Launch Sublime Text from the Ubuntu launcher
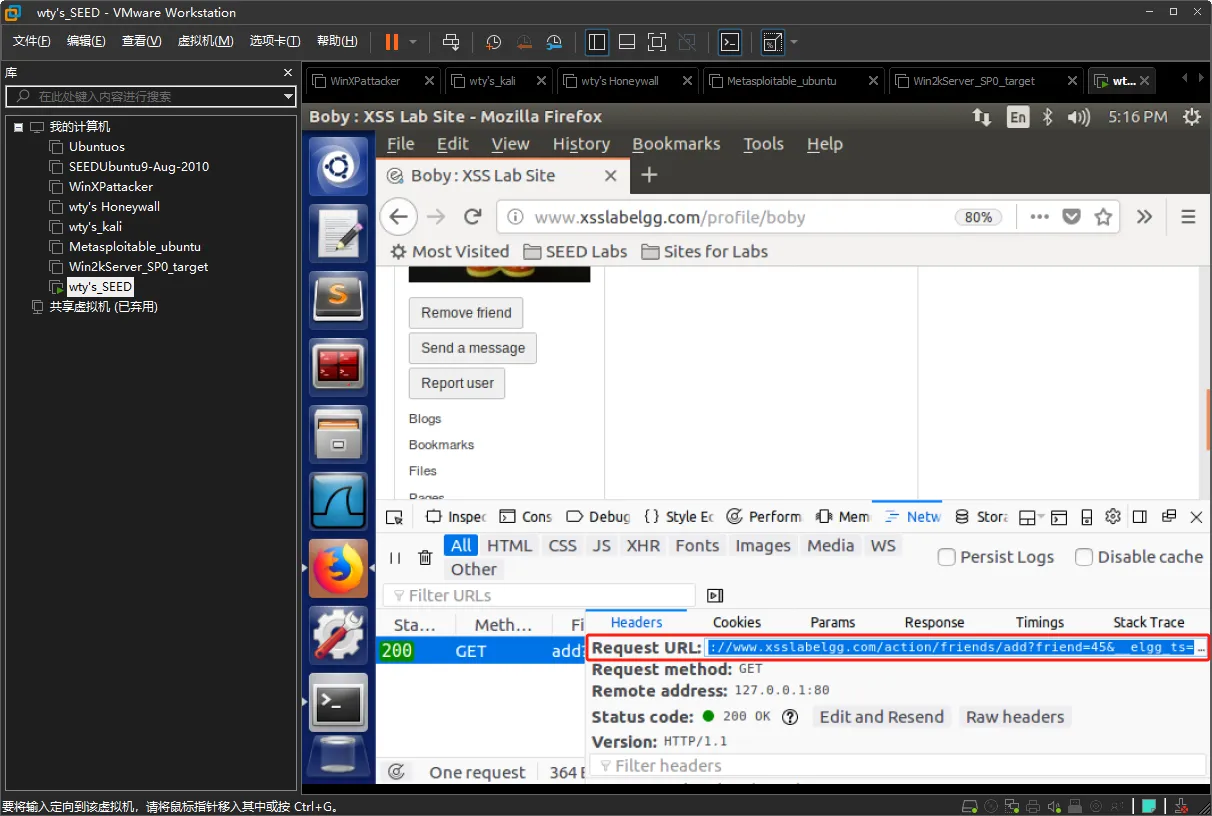 [339, 300]
